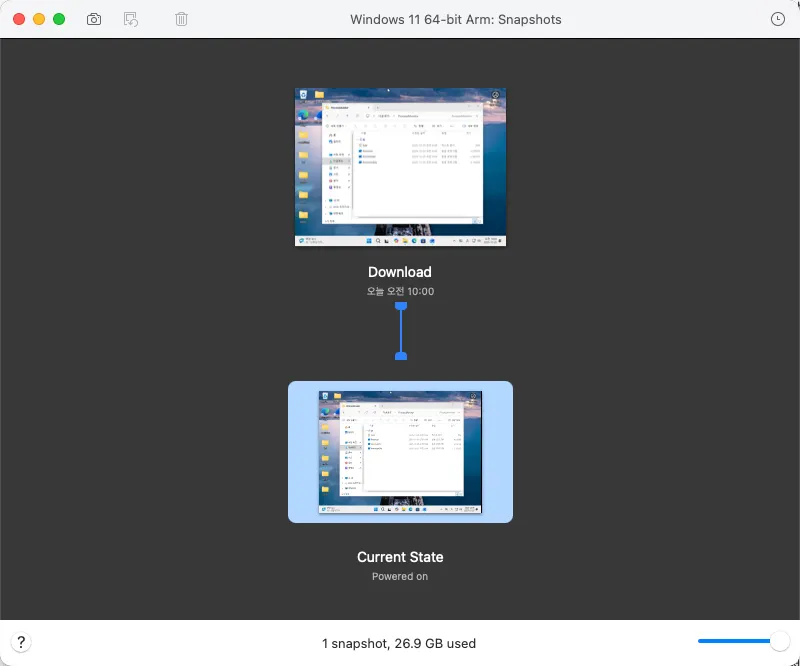800x666 pixels.
Task: Select the Current State thumbnail
Action: point(400,452)
